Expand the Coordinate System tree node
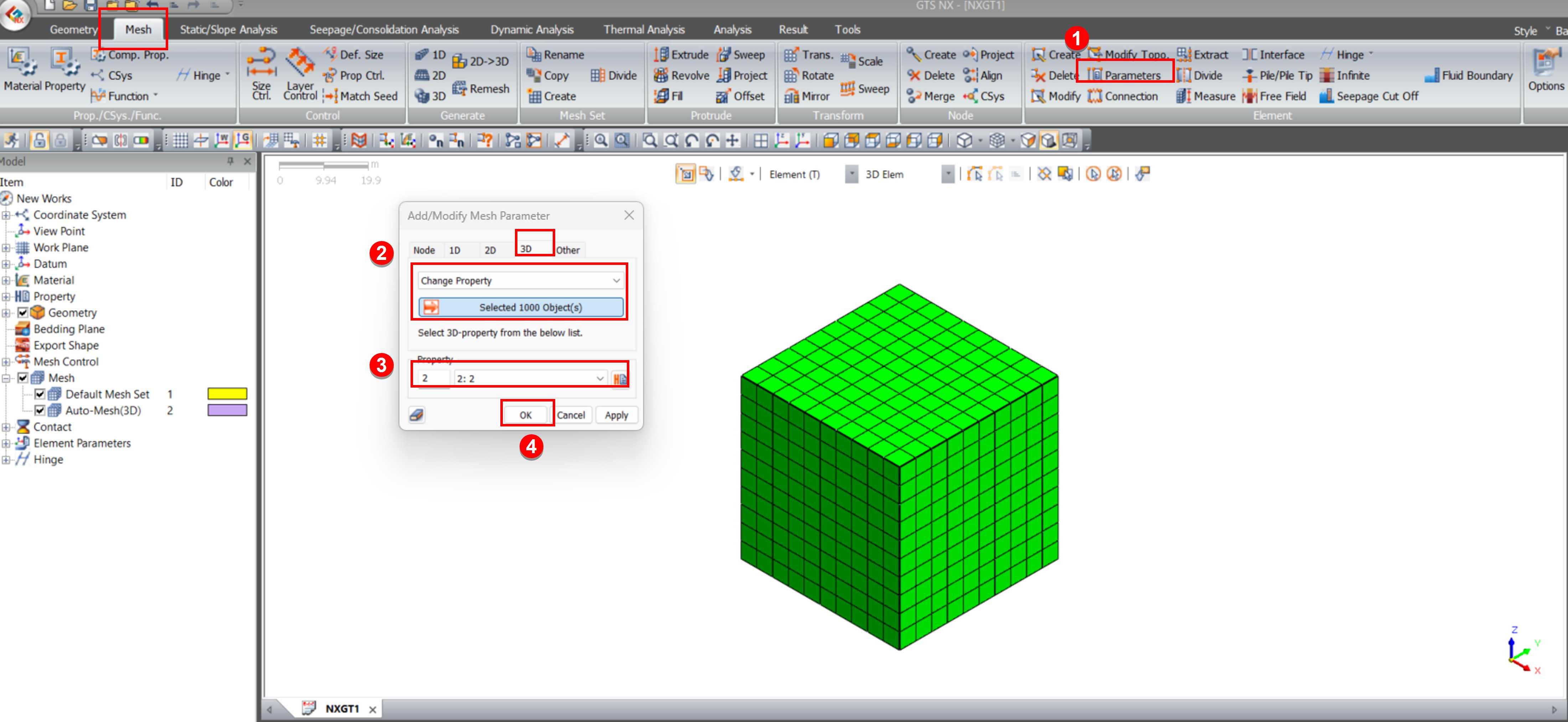The image size is (1568, 722). point(6,215)
